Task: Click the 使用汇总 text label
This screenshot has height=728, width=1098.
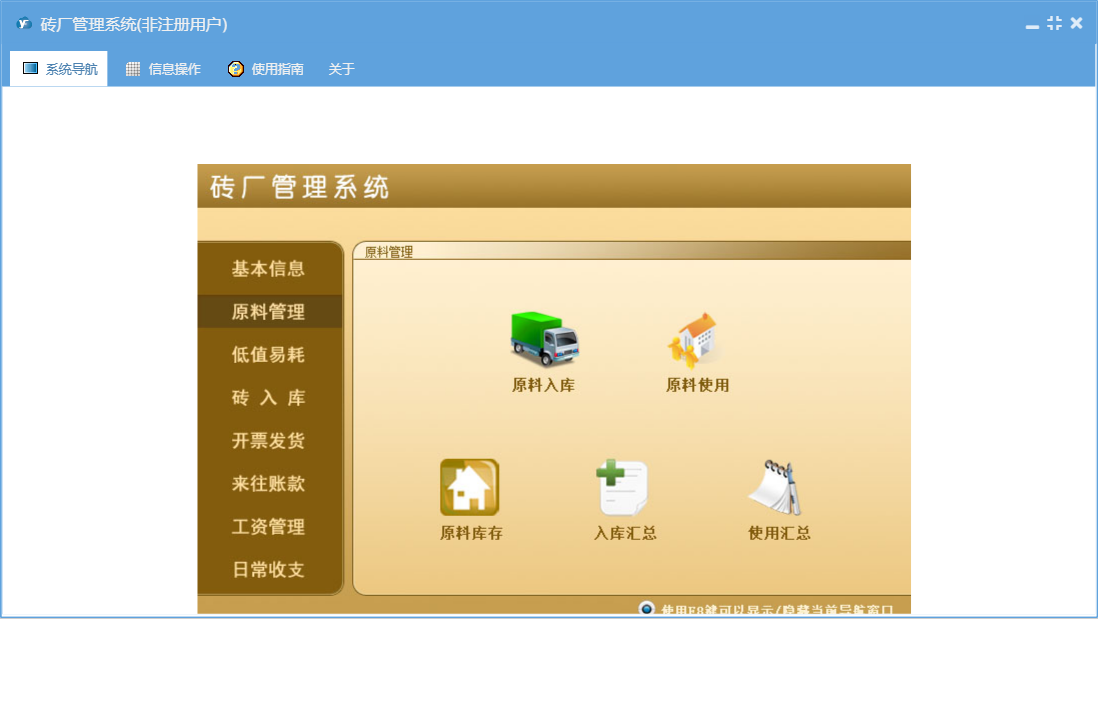Action: coord(779,533)
